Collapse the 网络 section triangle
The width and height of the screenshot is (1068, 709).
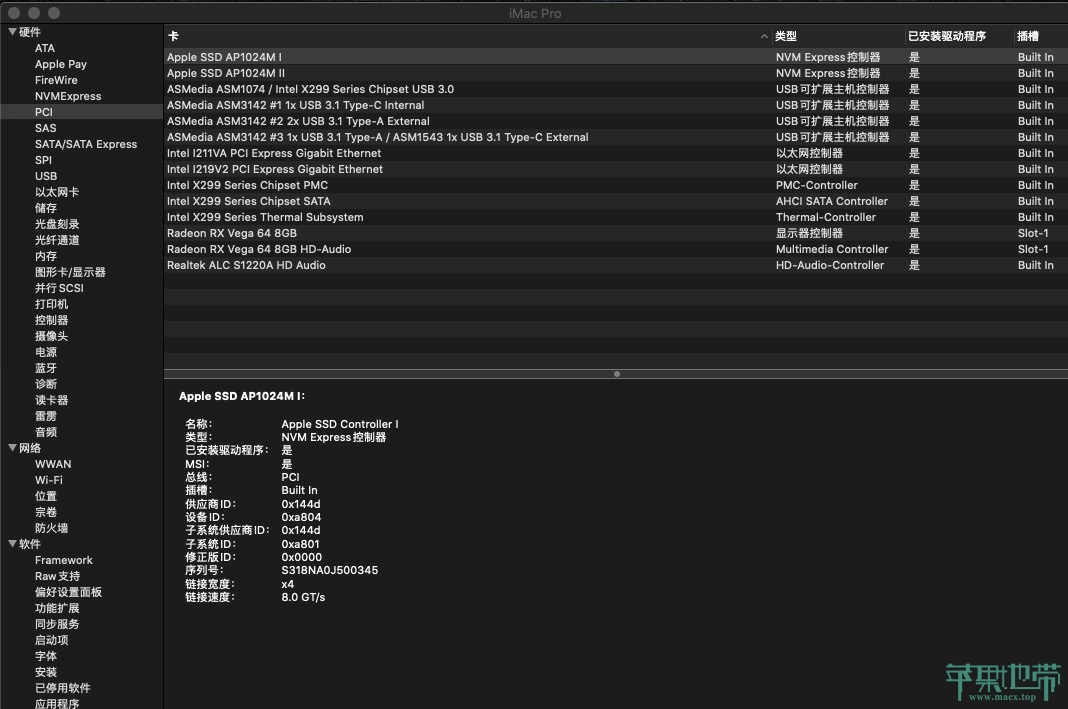tap(12, 448)
